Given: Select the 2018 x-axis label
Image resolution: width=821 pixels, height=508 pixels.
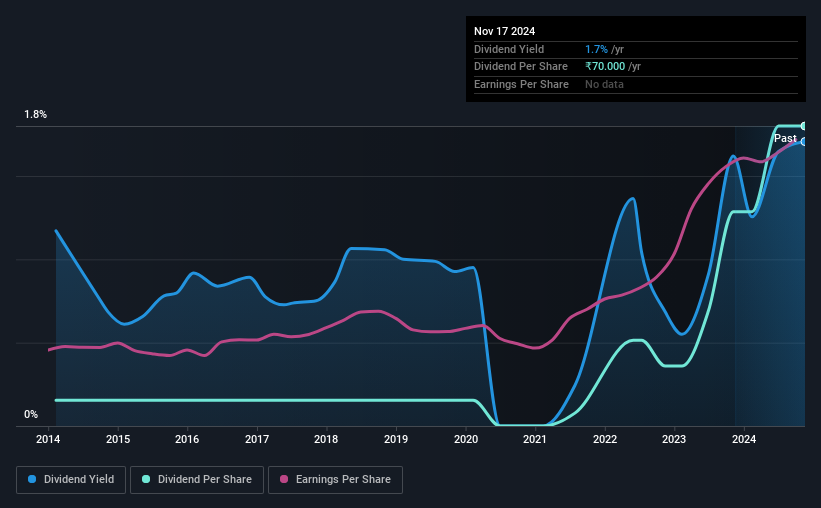Looking at the screenshot, I should coord(326,439).
